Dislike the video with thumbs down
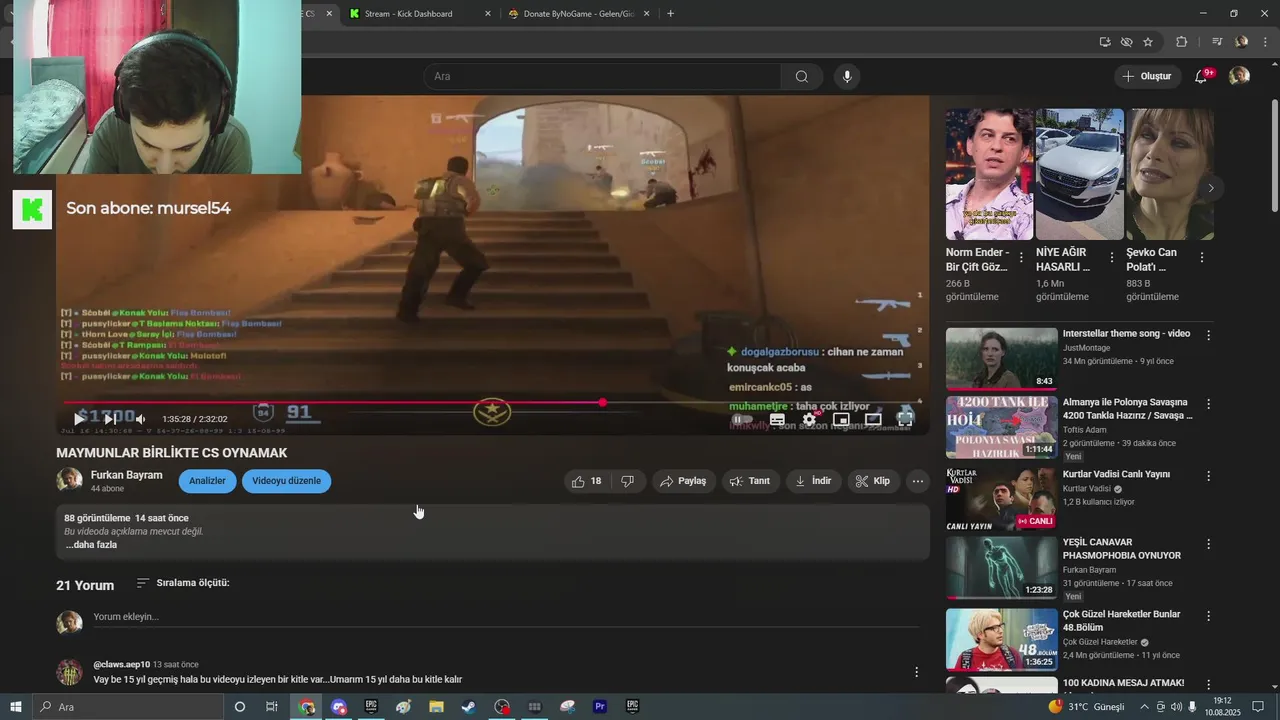 point(628,481)
